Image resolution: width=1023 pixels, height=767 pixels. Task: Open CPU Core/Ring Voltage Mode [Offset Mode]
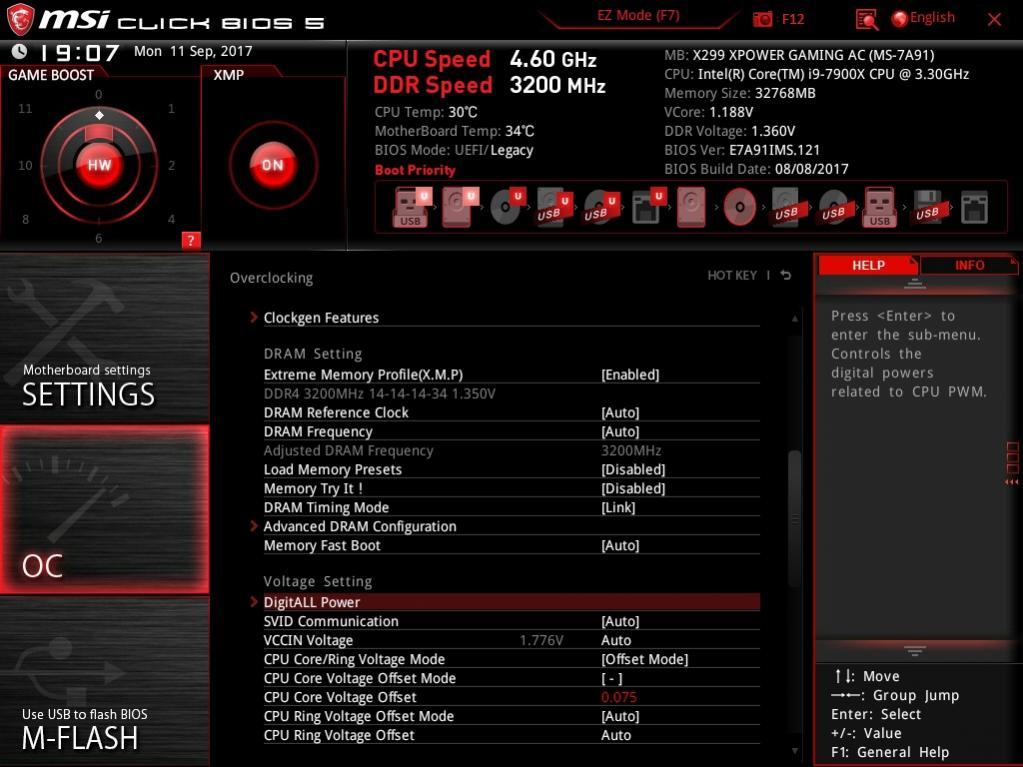[644, 659]
